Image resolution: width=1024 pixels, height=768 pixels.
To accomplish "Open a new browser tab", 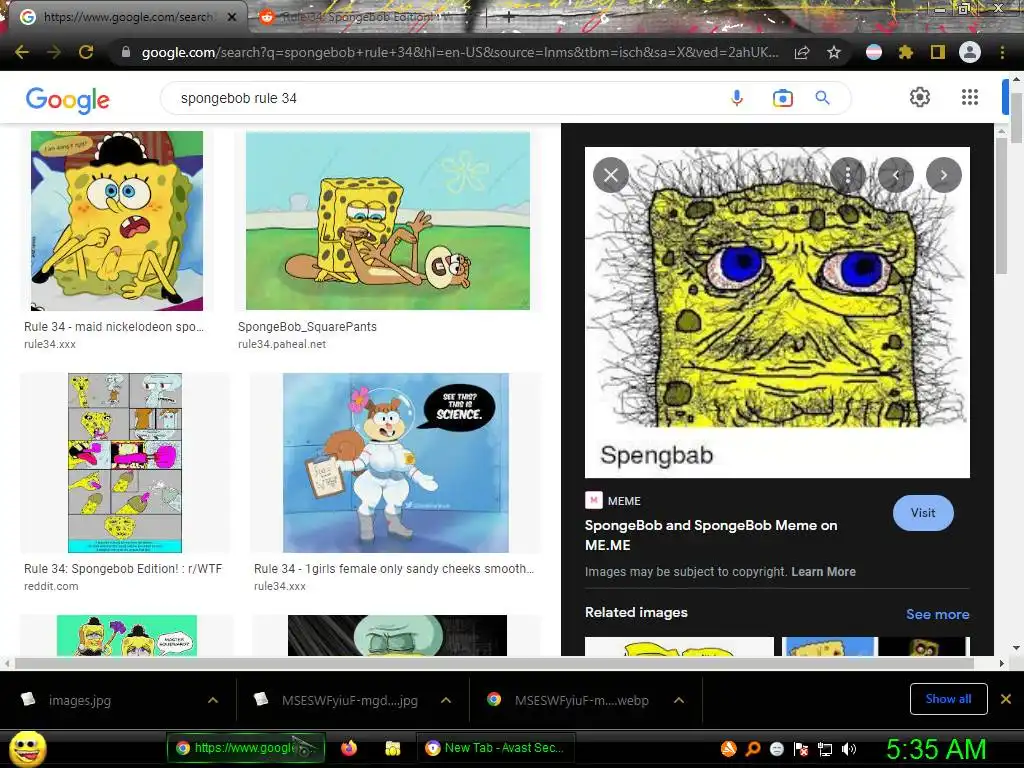I will click(509, 18).
